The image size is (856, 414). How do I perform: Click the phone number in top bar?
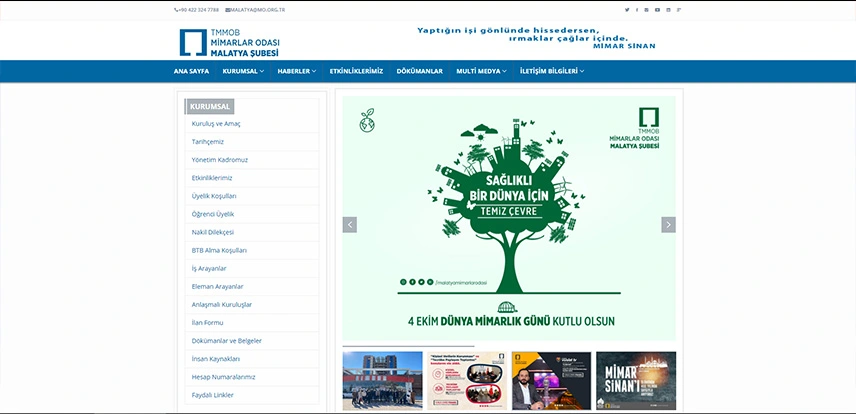click(196, 9)
